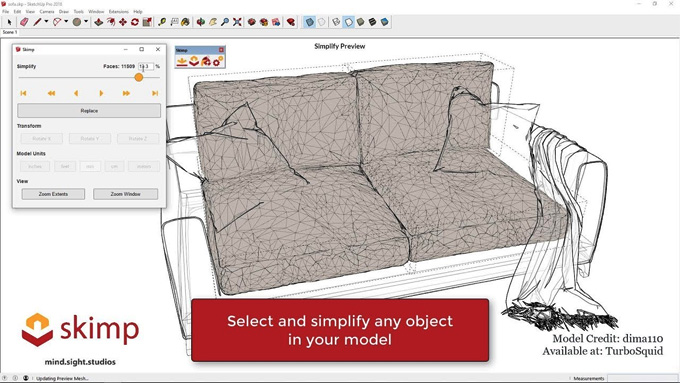Image resolution: width=680 pixels, height=383 pixels.
Task: Activate the Orbit camera tool
Action: coord(201,22)
